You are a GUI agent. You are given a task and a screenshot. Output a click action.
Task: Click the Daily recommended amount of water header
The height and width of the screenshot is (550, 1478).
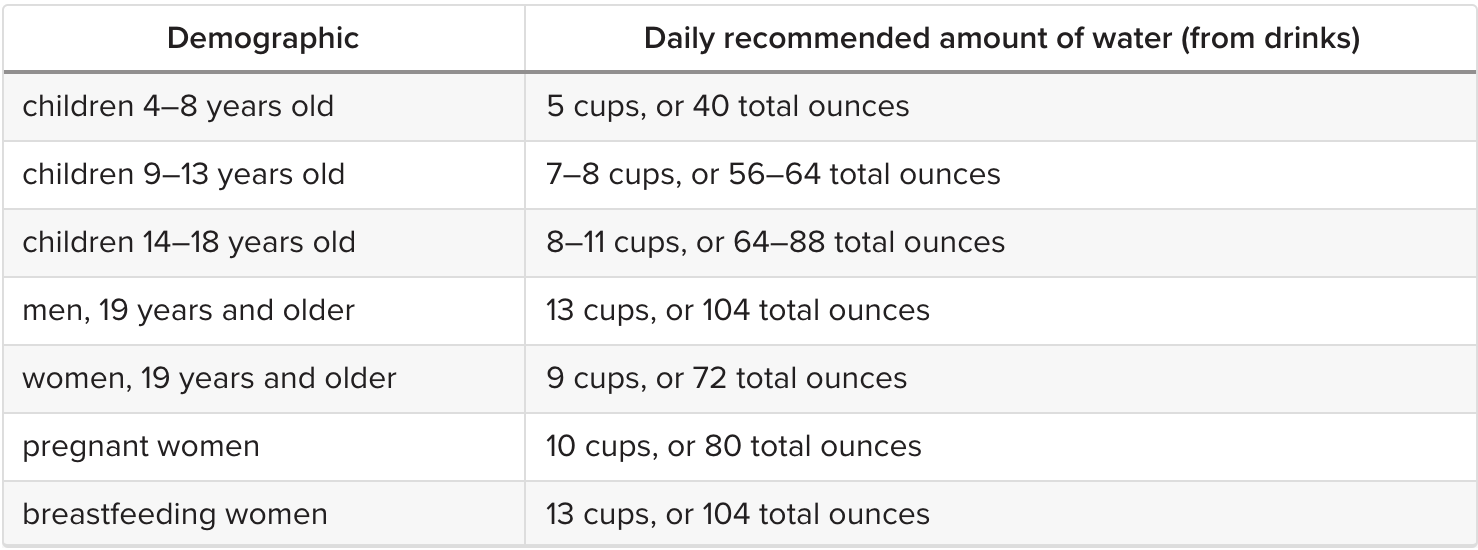pos(1001,39)
